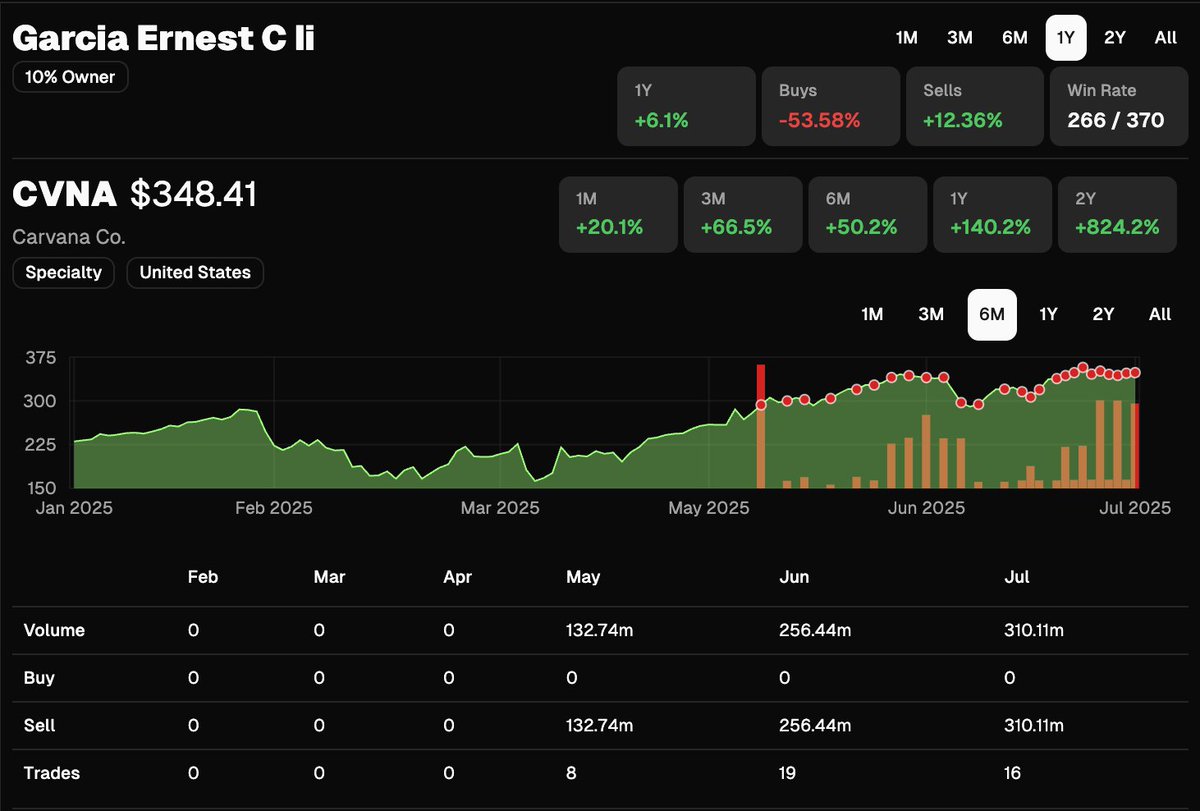This screenshot has width=1200, height=811.
Task: Open the 1Y +6.1% stat card
Action: pyautogui.click(x=686, y=107)
